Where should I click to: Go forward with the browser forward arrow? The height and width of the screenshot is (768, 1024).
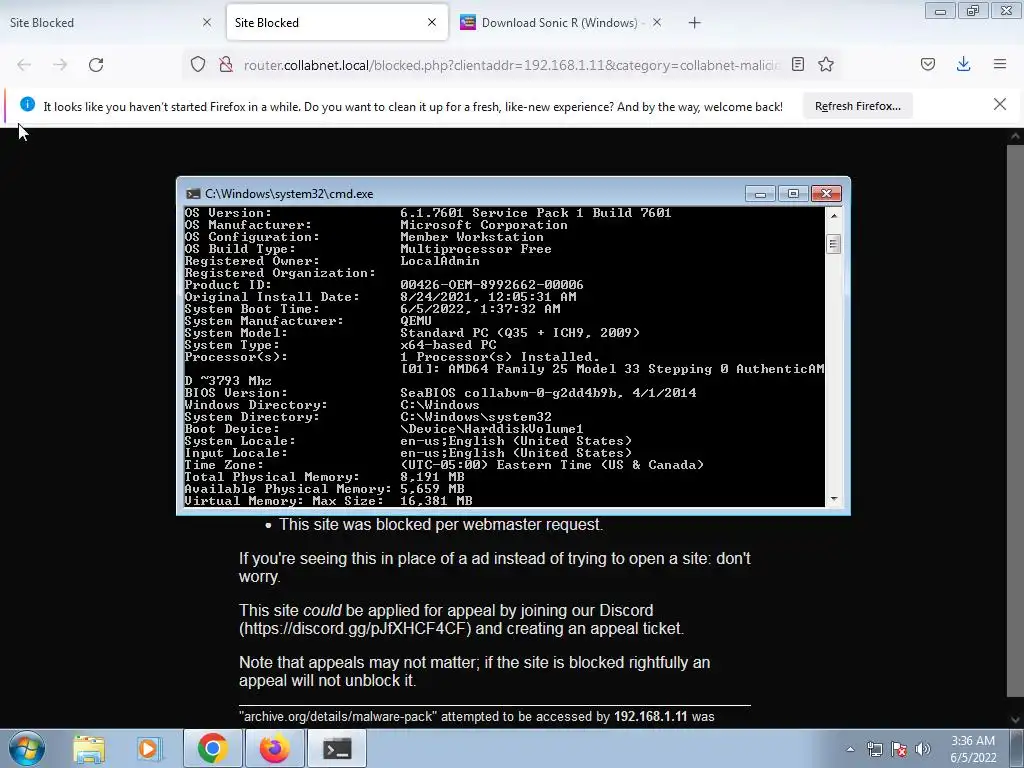(x=60, y=65)
